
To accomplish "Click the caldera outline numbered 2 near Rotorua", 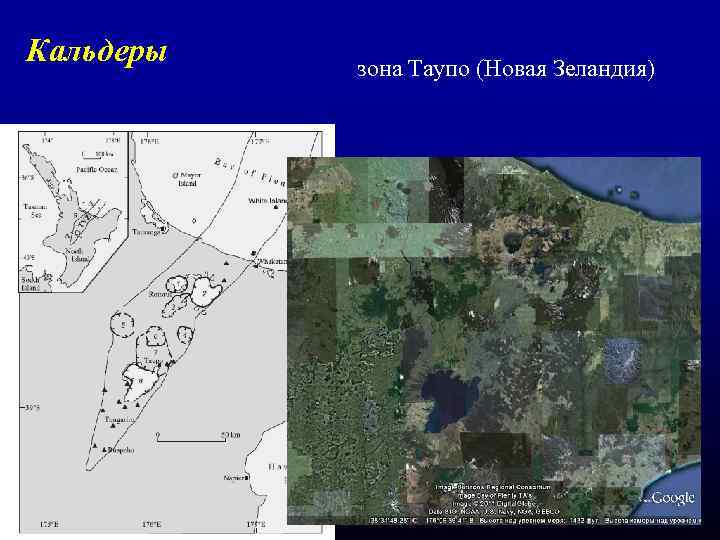I will pos(206,291).
